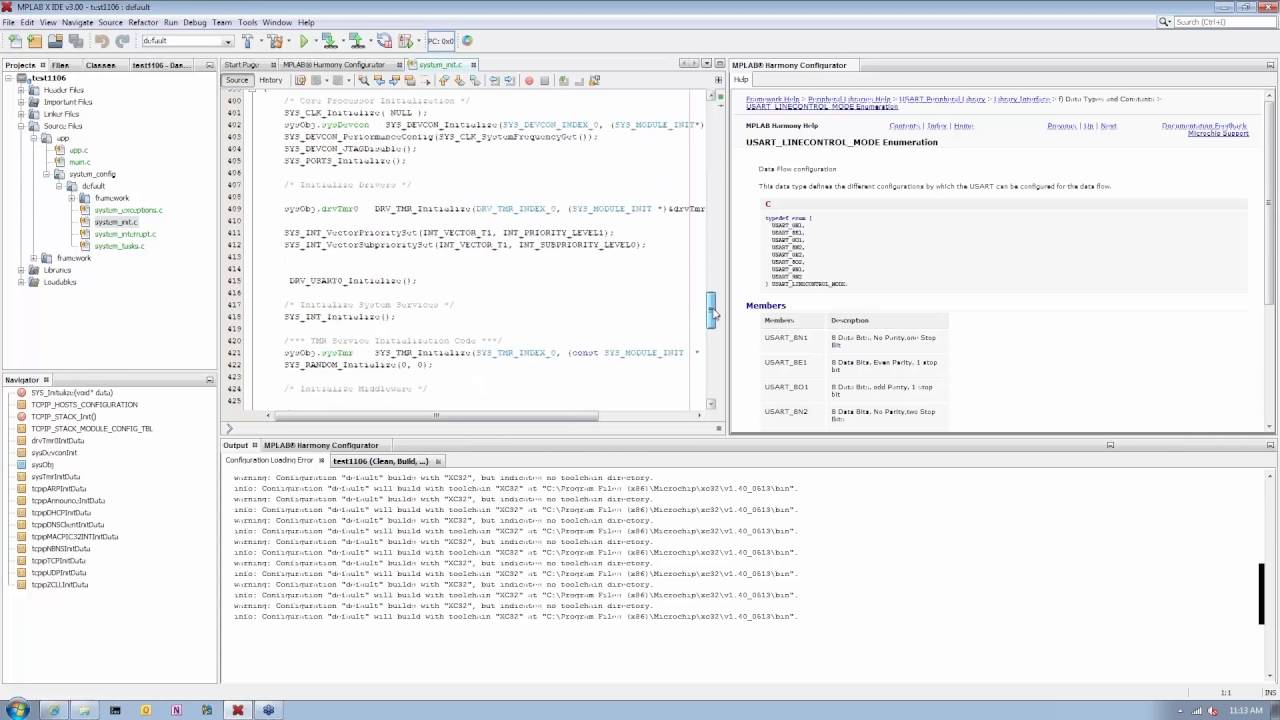Viewport: 1280px width, 720px height.
Task: Follow USART Peripheral Library breadcrumb link
Action: 942,99
